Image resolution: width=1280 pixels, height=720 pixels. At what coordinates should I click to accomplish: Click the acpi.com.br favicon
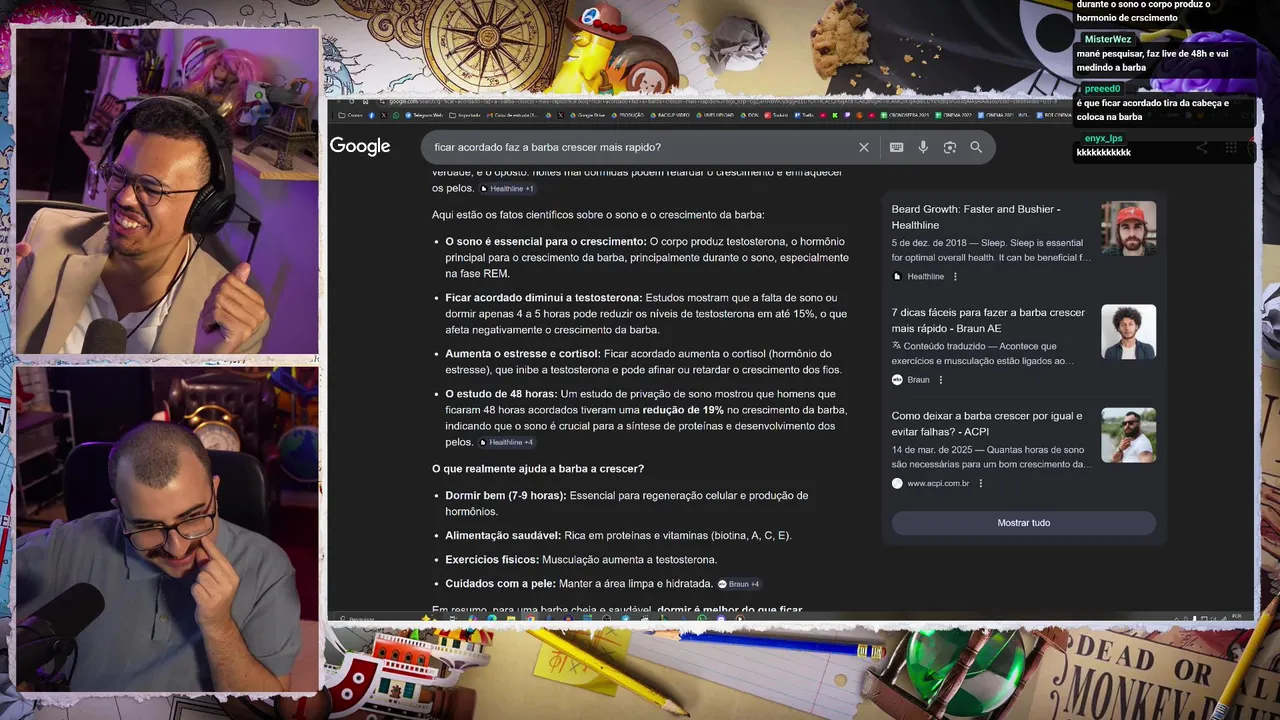(897, 484)
